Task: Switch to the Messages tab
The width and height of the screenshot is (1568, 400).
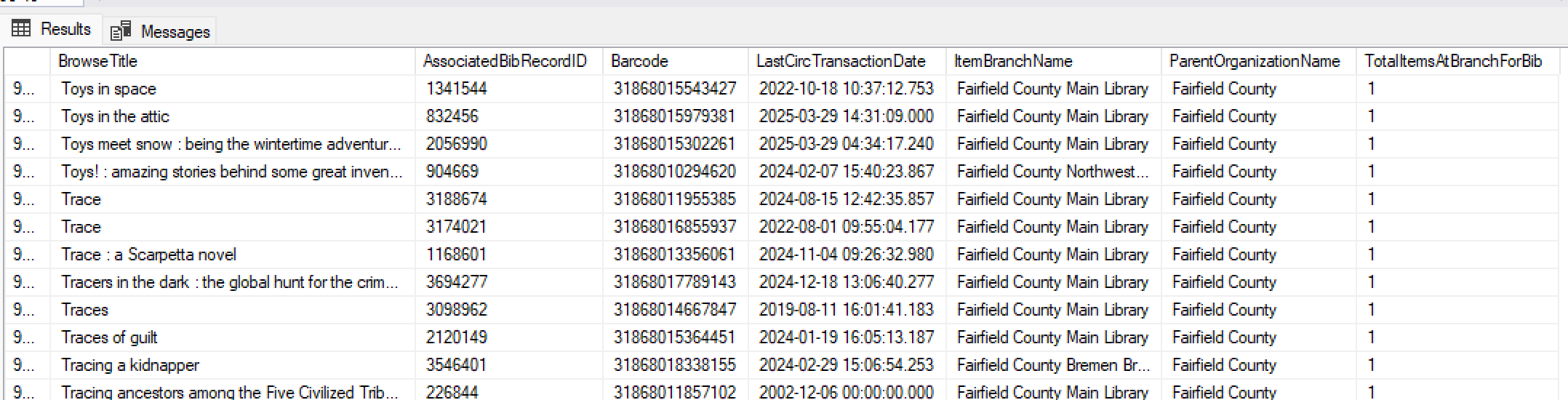Action: coord(161,31)
